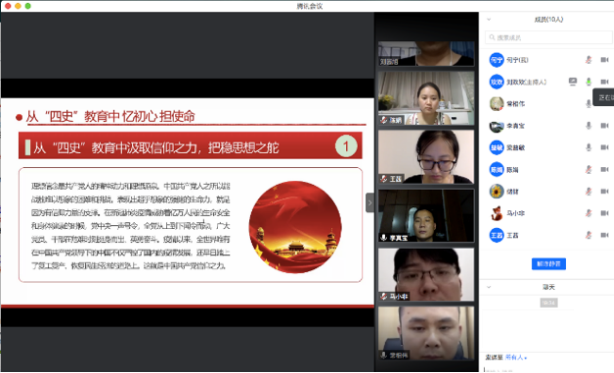Click the screen-sharing icon in the host row
Screen dimensions: 614x373
pyautogui.click(x=572, y=81)
